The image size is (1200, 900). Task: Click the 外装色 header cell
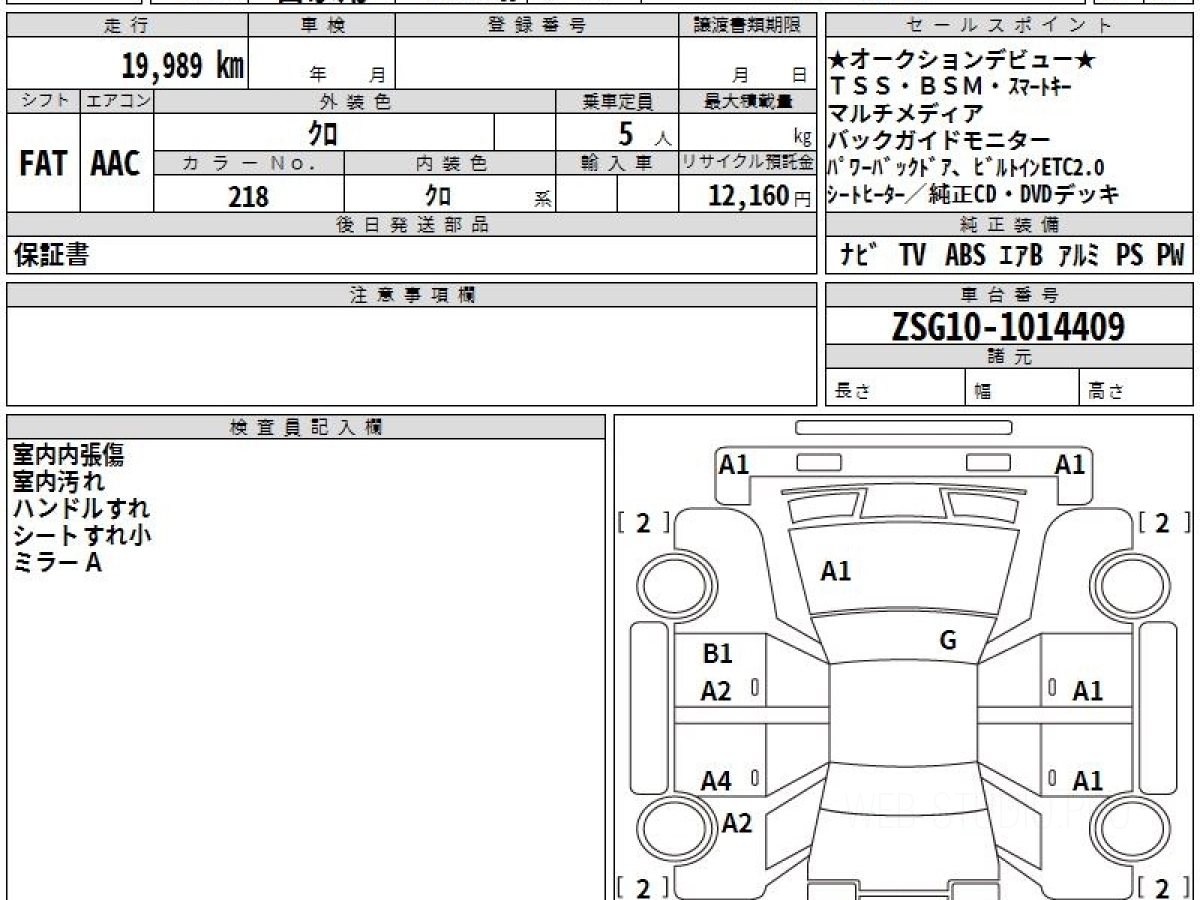(x=355, y=101)
